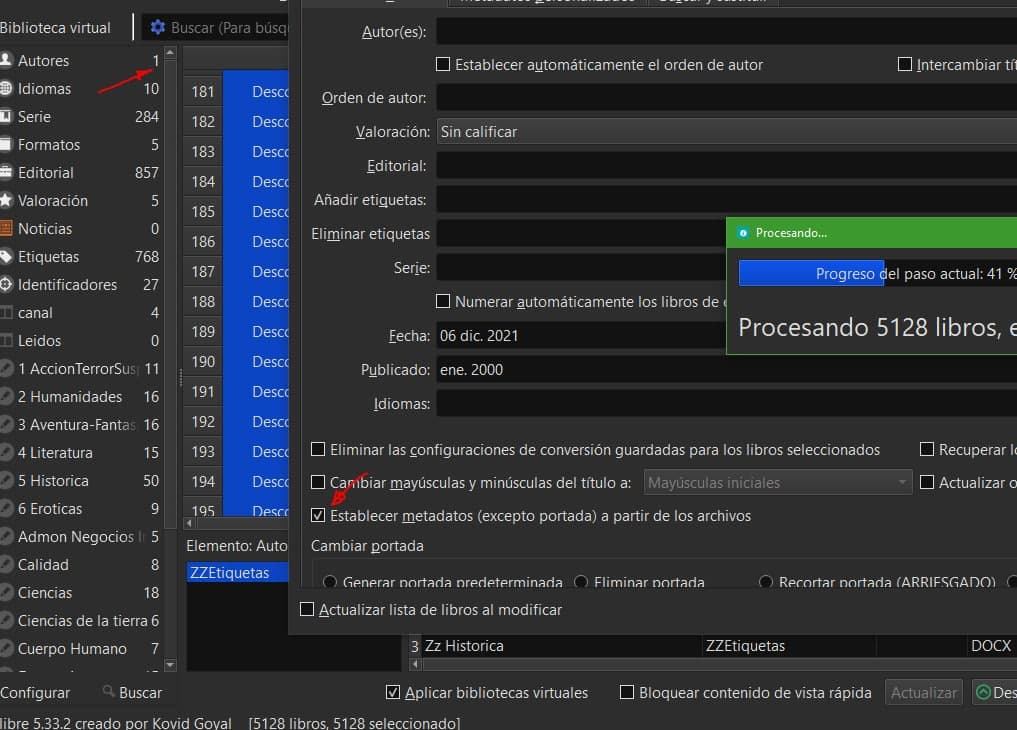Click the icon beside Cuerpo Humano
Viewport: 1017px width, 730px height.
pos(6,648)
